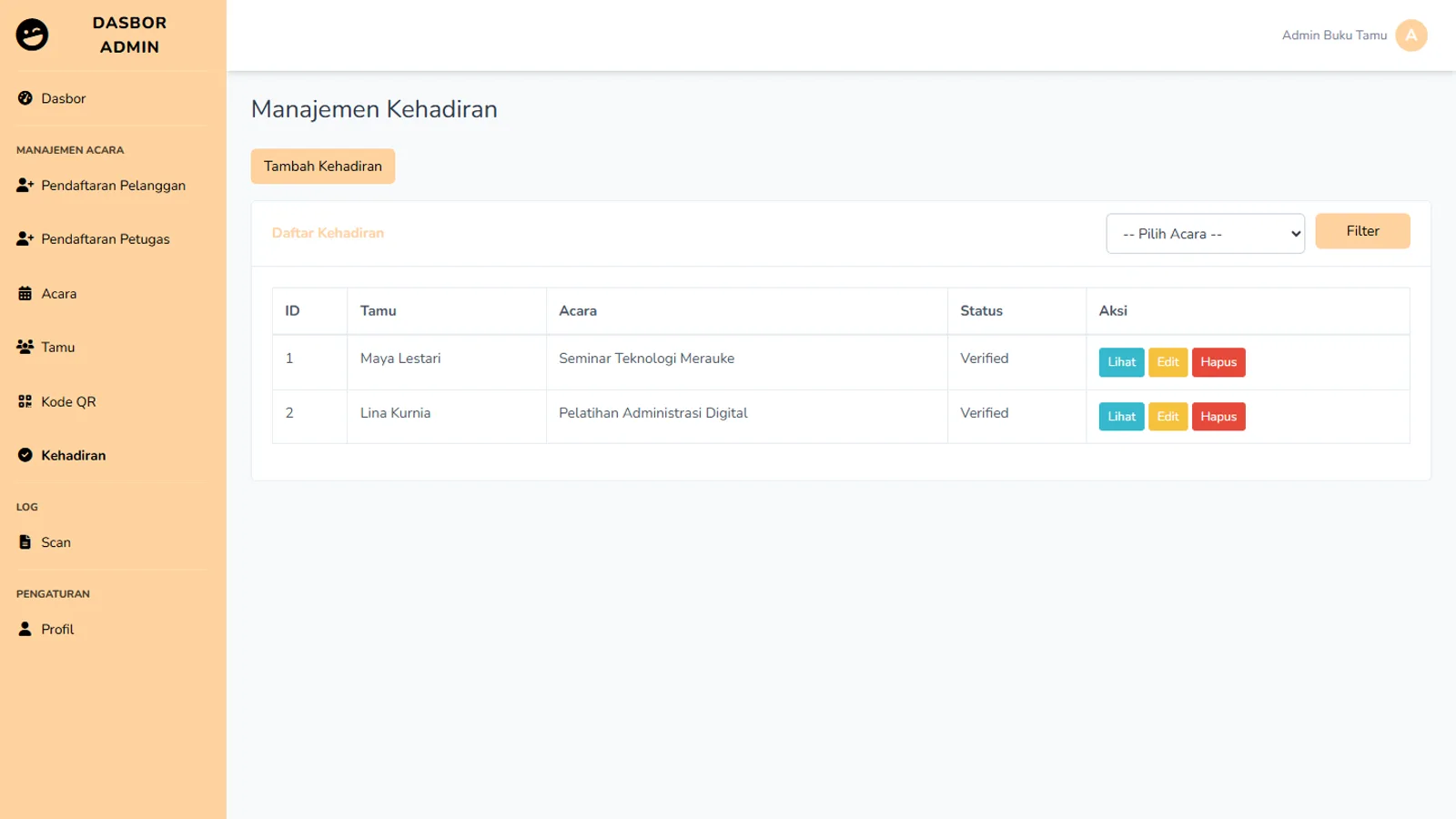View Lina Kurnia attendance with Lihat
This screenshot has height=819, width=1456.
click(1121, 417)
